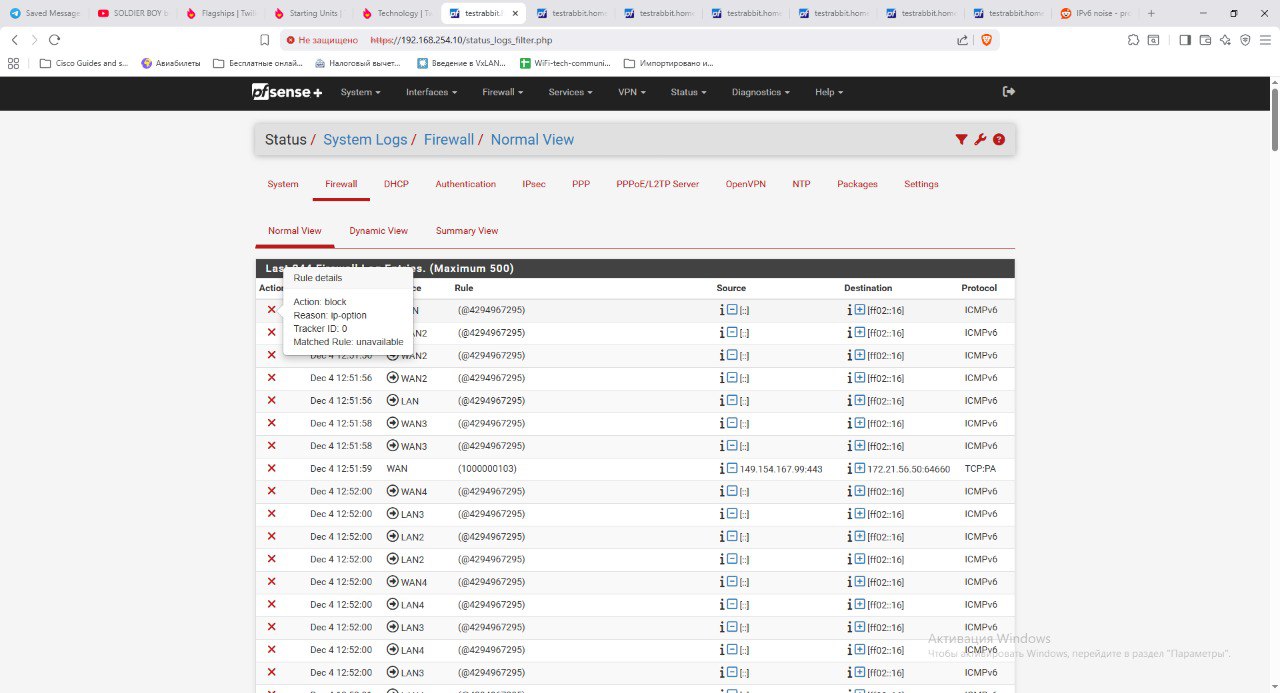Click info icon beside source 149.154.167.99:443
Viewport: 1280px width, 693px height.
tap(722, 469)
